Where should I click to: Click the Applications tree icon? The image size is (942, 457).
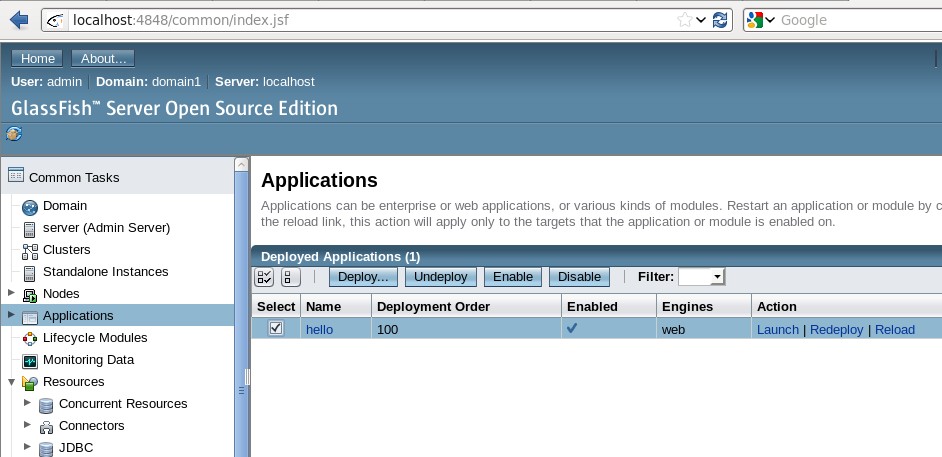29,317
